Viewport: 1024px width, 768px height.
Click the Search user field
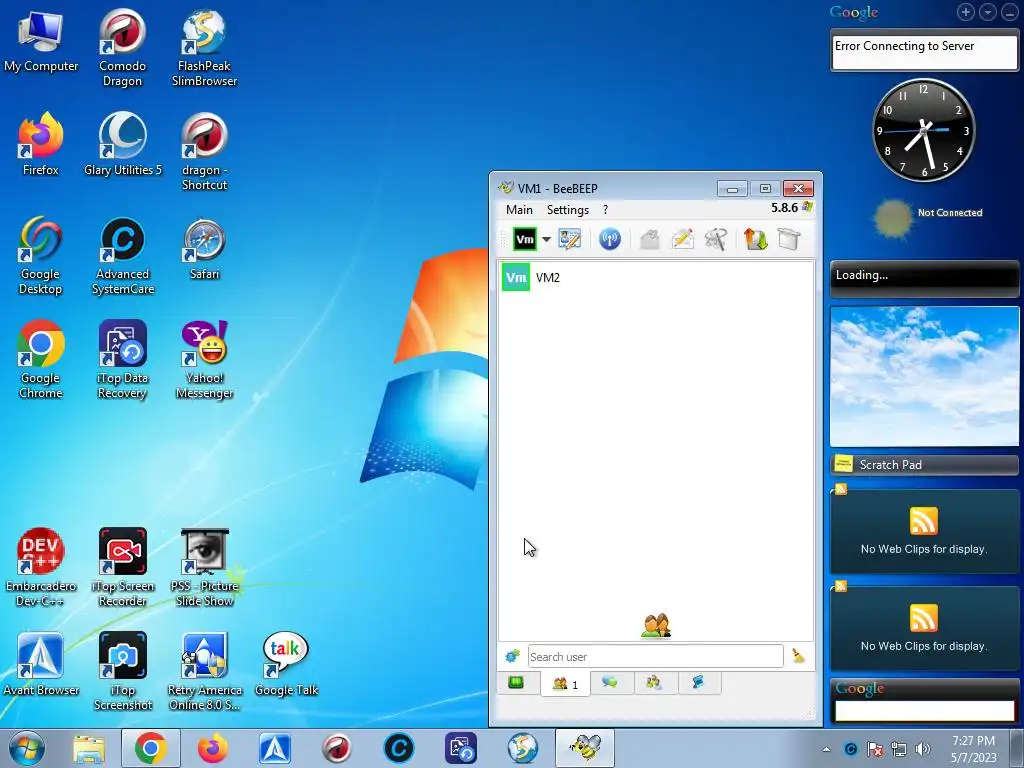point(655,656)
